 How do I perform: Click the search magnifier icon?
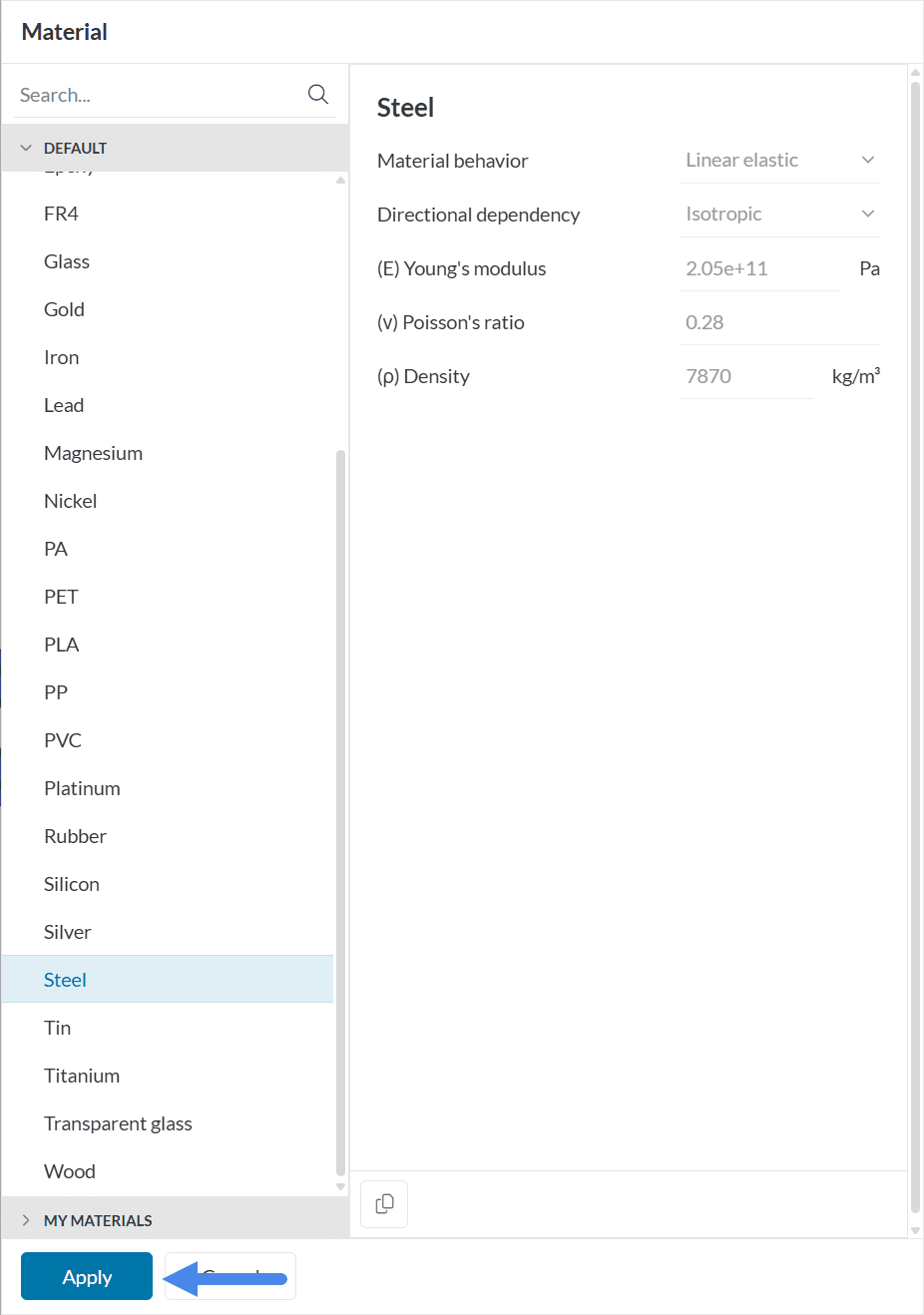(x=317, y=94)
